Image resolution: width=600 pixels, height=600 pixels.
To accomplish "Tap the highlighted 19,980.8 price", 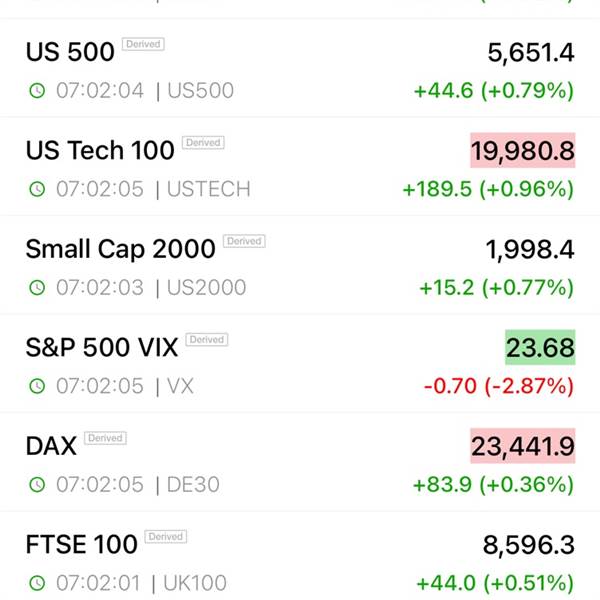I will [x=523, y=150].
